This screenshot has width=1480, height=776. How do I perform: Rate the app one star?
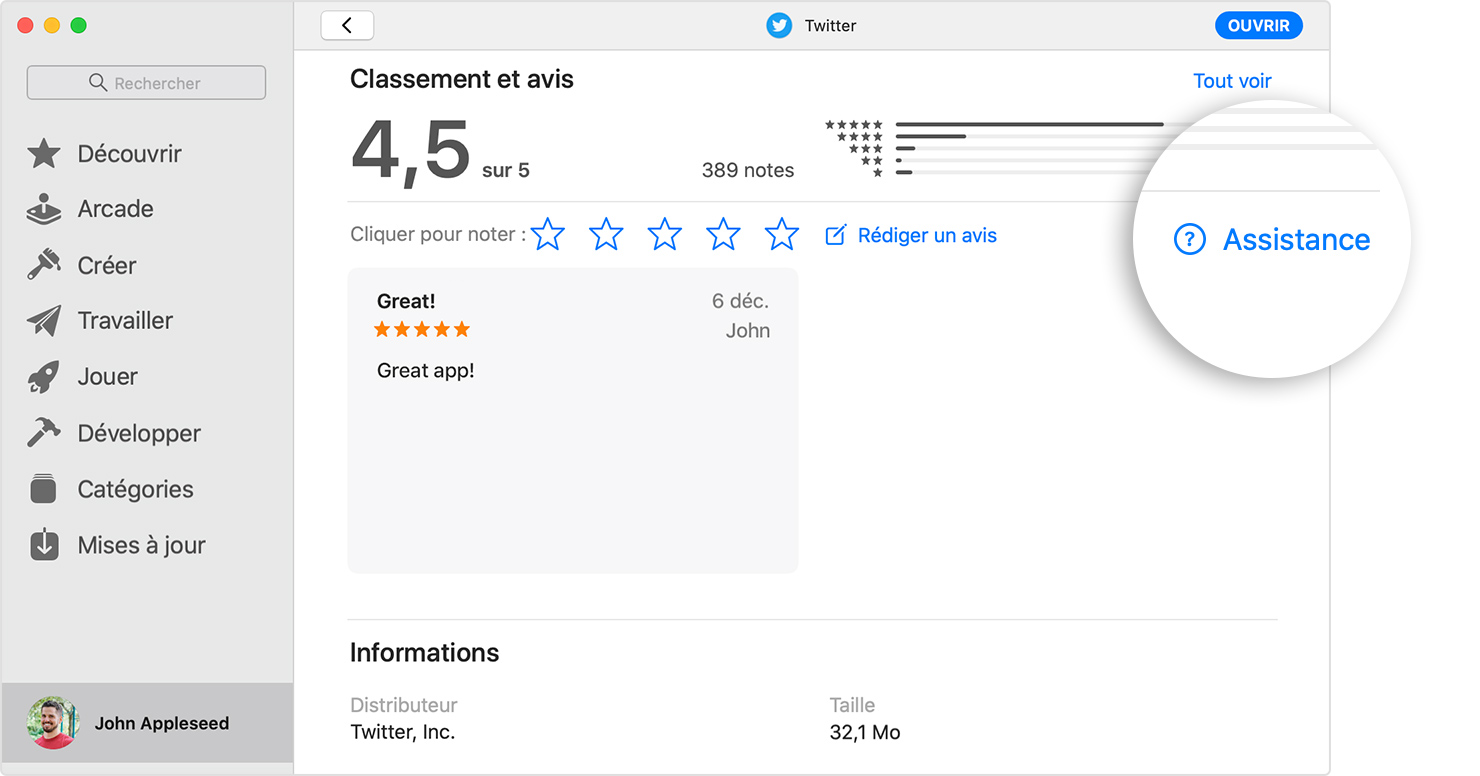[548, 235]
